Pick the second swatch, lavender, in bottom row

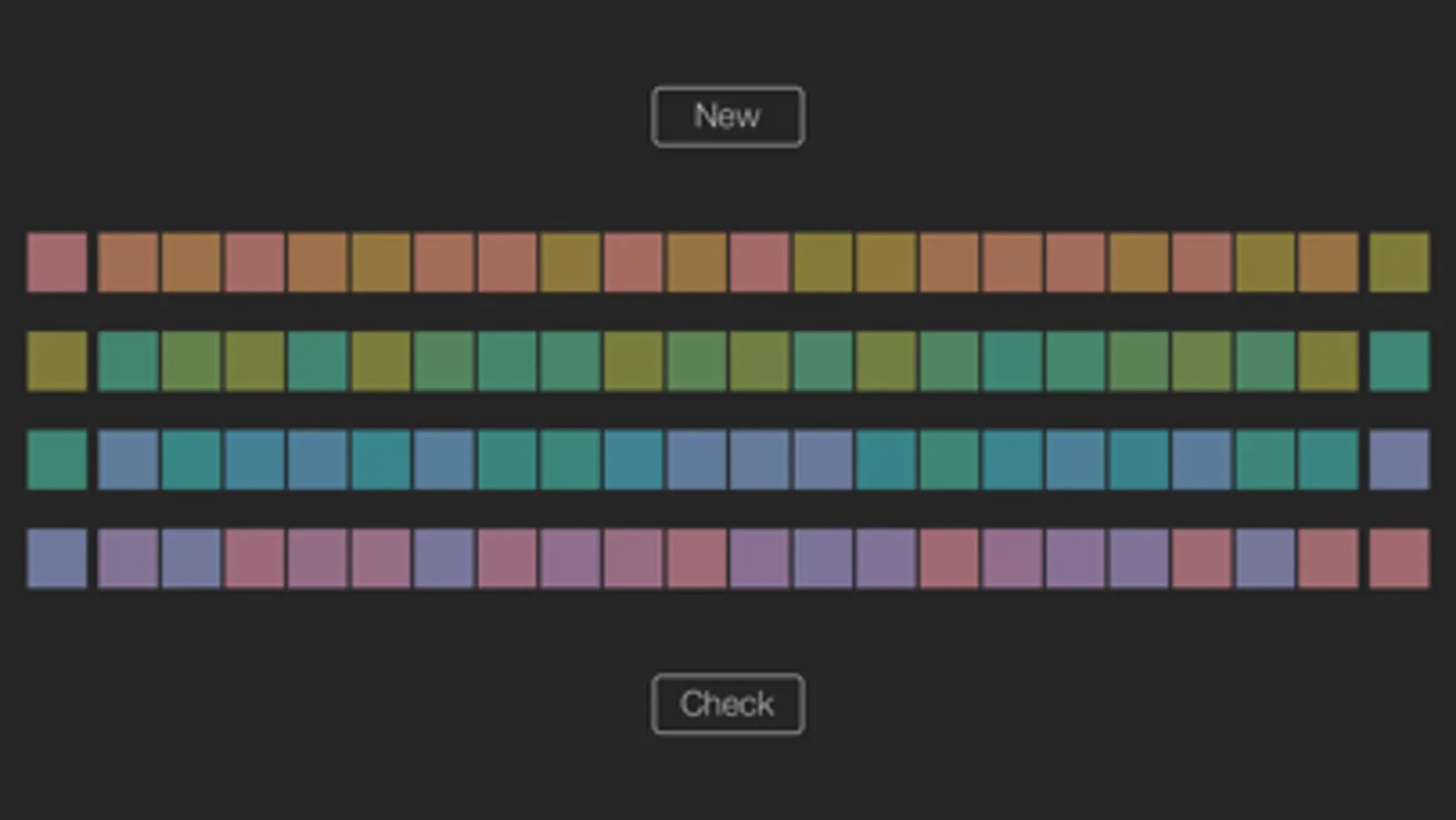coord(128,559)
